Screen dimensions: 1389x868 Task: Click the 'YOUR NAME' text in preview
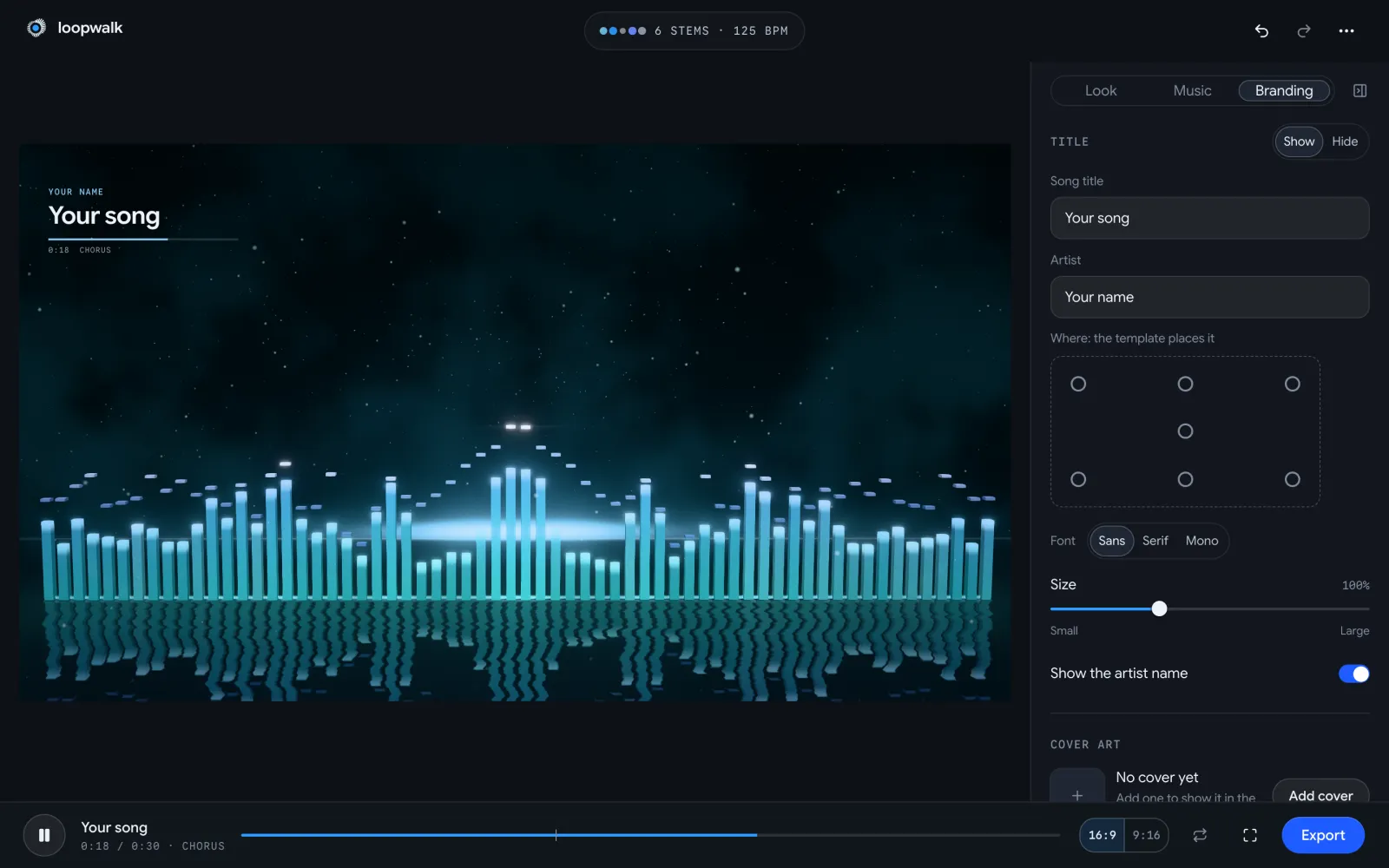76,192
